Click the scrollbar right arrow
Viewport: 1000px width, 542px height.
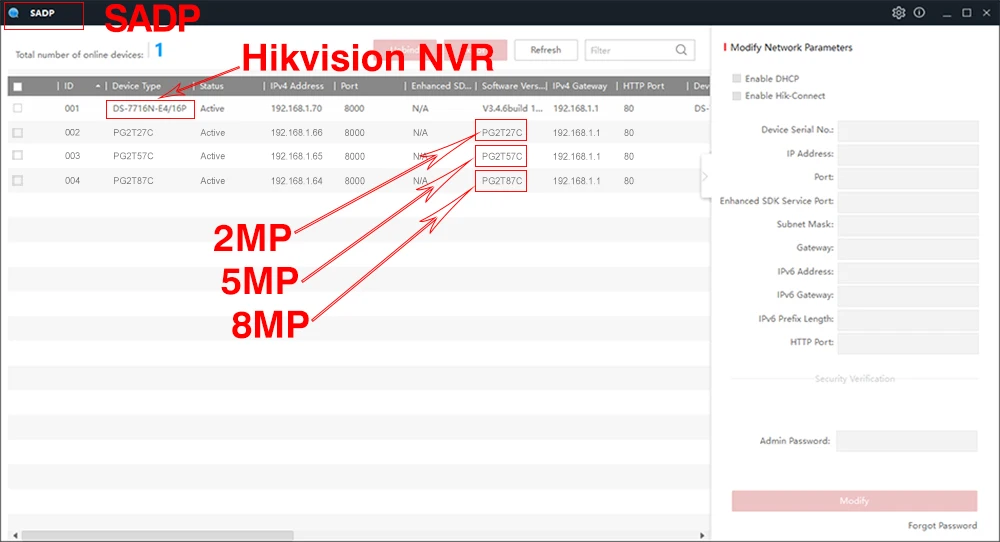pyautogui.click(x=702, y=536)
